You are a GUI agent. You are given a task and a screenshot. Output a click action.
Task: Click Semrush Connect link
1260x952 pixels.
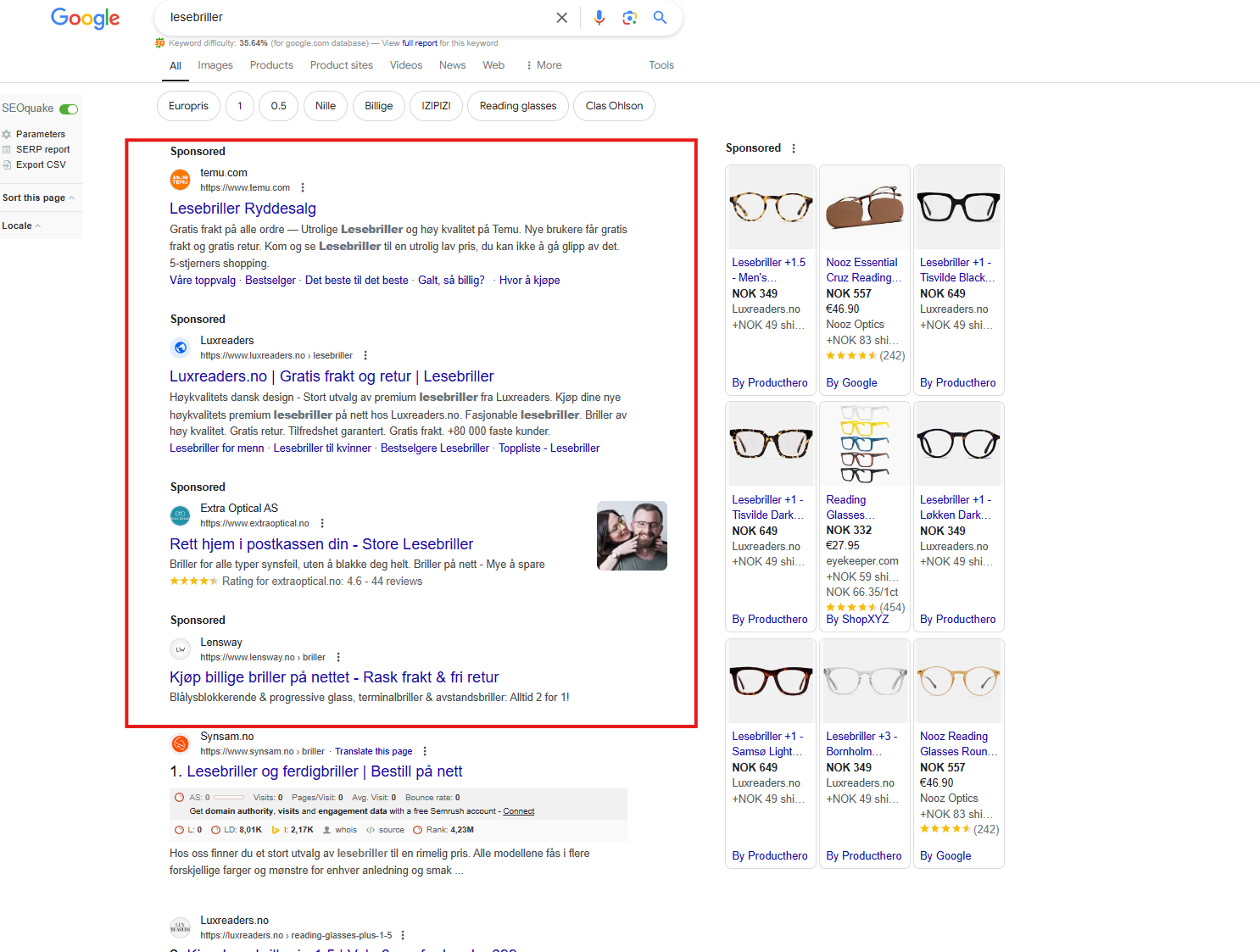pyautogui.click(x=519, y=812)
